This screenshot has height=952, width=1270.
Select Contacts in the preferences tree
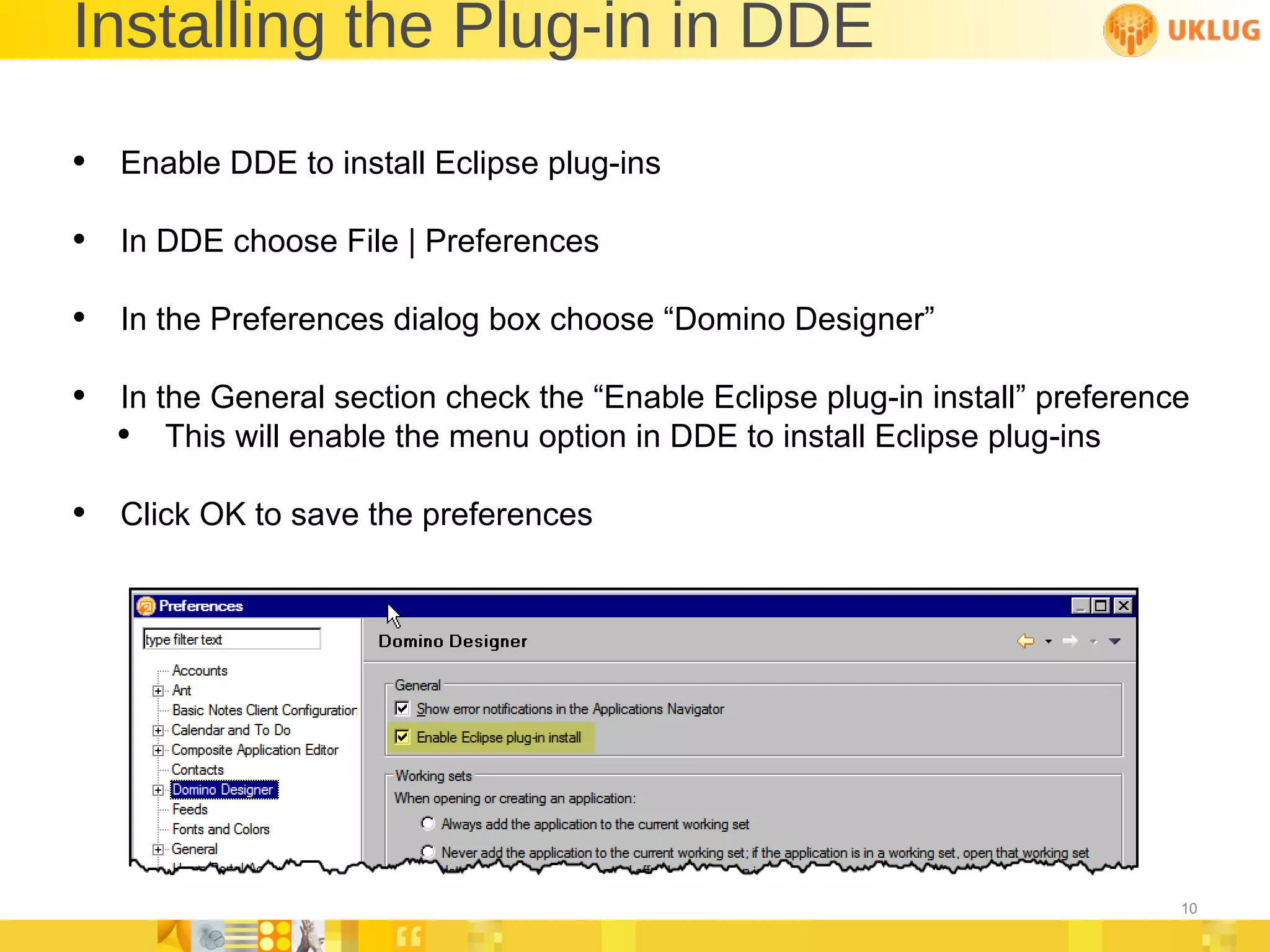tap(198, 770)
